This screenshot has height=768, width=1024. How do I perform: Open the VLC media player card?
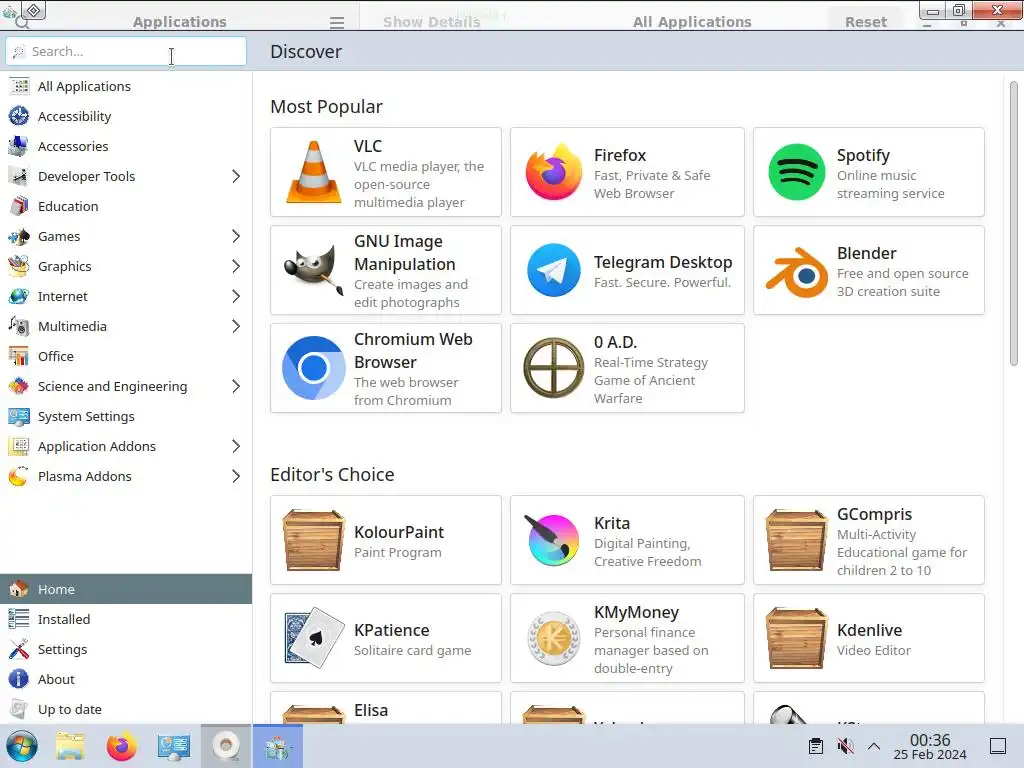pos(385,172)
